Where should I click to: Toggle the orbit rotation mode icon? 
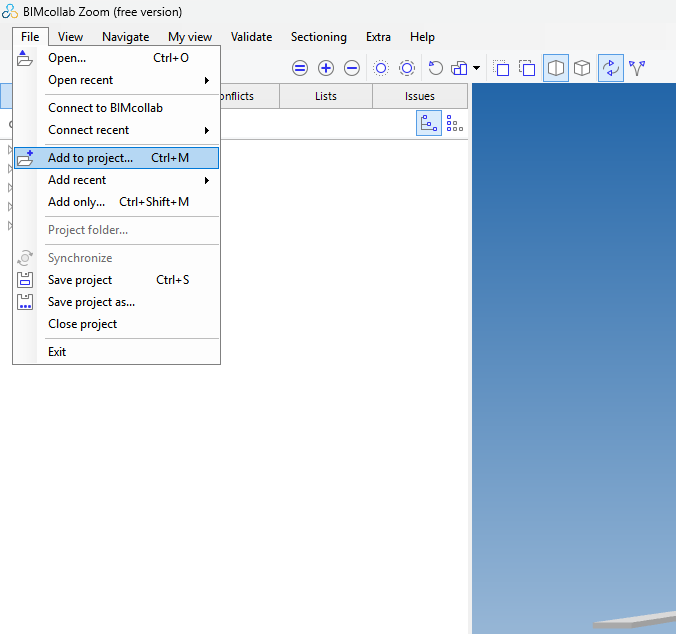pos(610,68)
